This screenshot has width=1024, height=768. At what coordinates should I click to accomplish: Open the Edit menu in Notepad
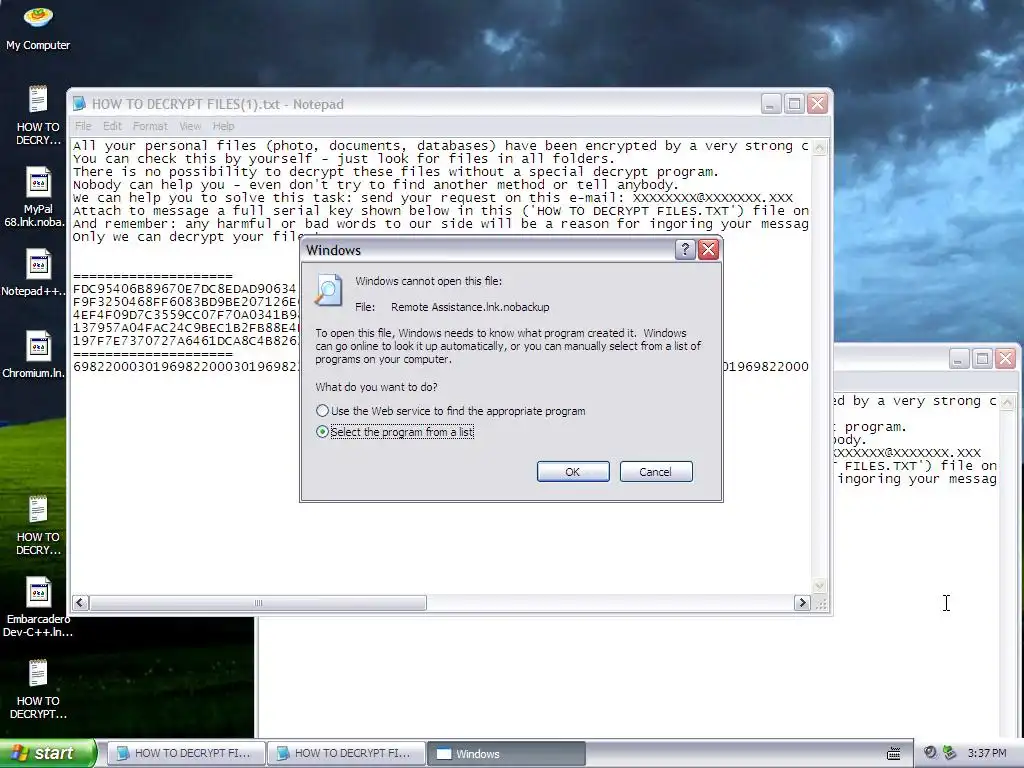coord(112,126)
